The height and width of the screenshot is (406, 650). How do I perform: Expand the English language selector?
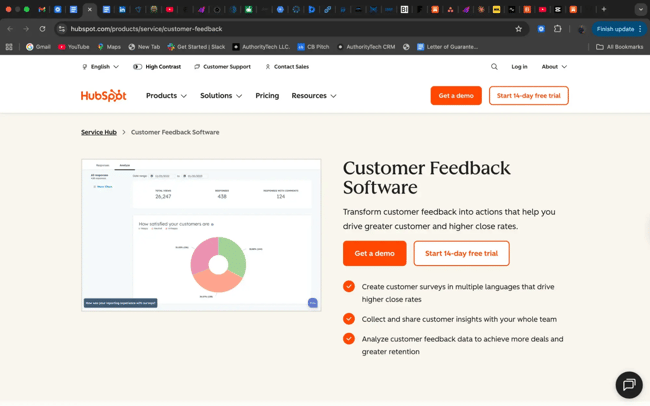[100, 66]
